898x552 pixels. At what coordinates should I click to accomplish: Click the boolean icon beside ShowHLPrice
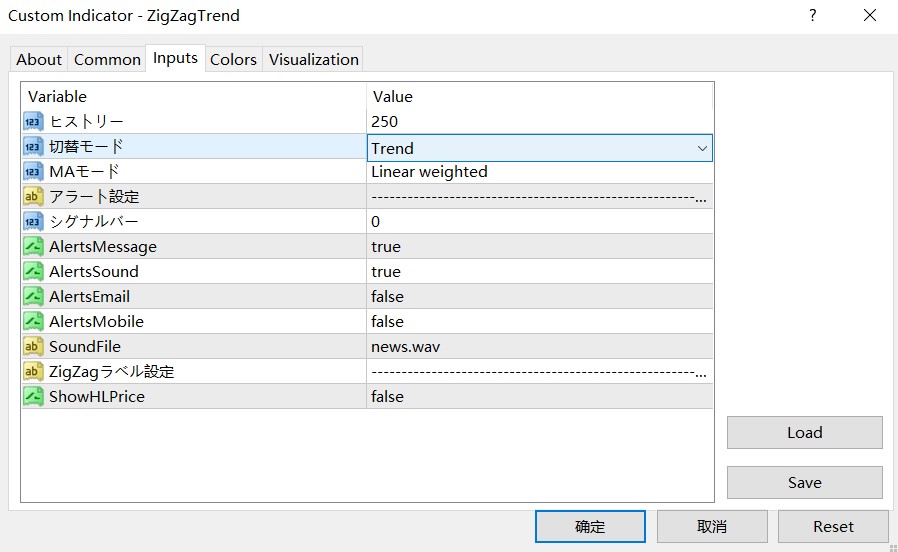pos(33,397)
